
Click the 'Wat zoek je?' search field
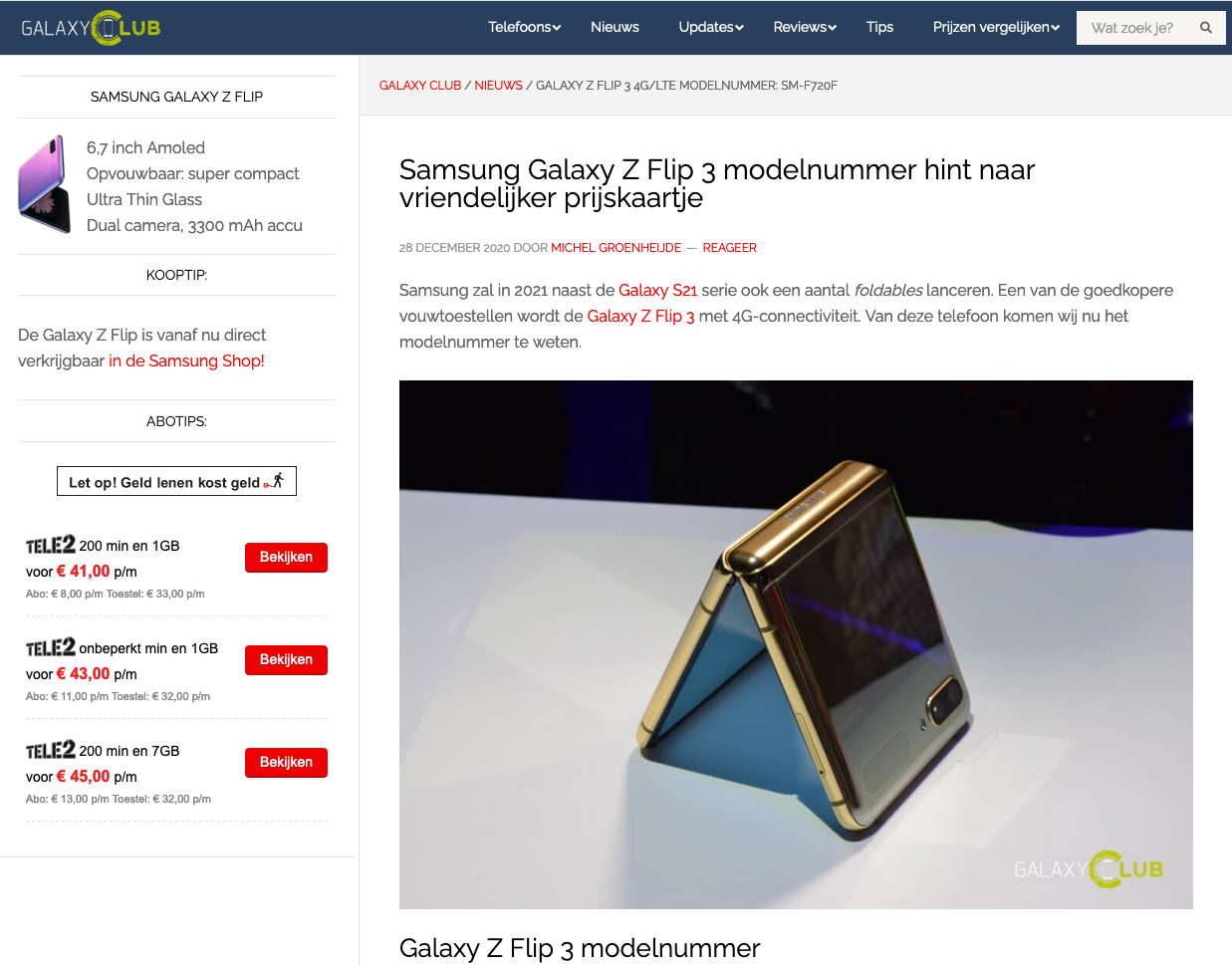coord(1135,28)
